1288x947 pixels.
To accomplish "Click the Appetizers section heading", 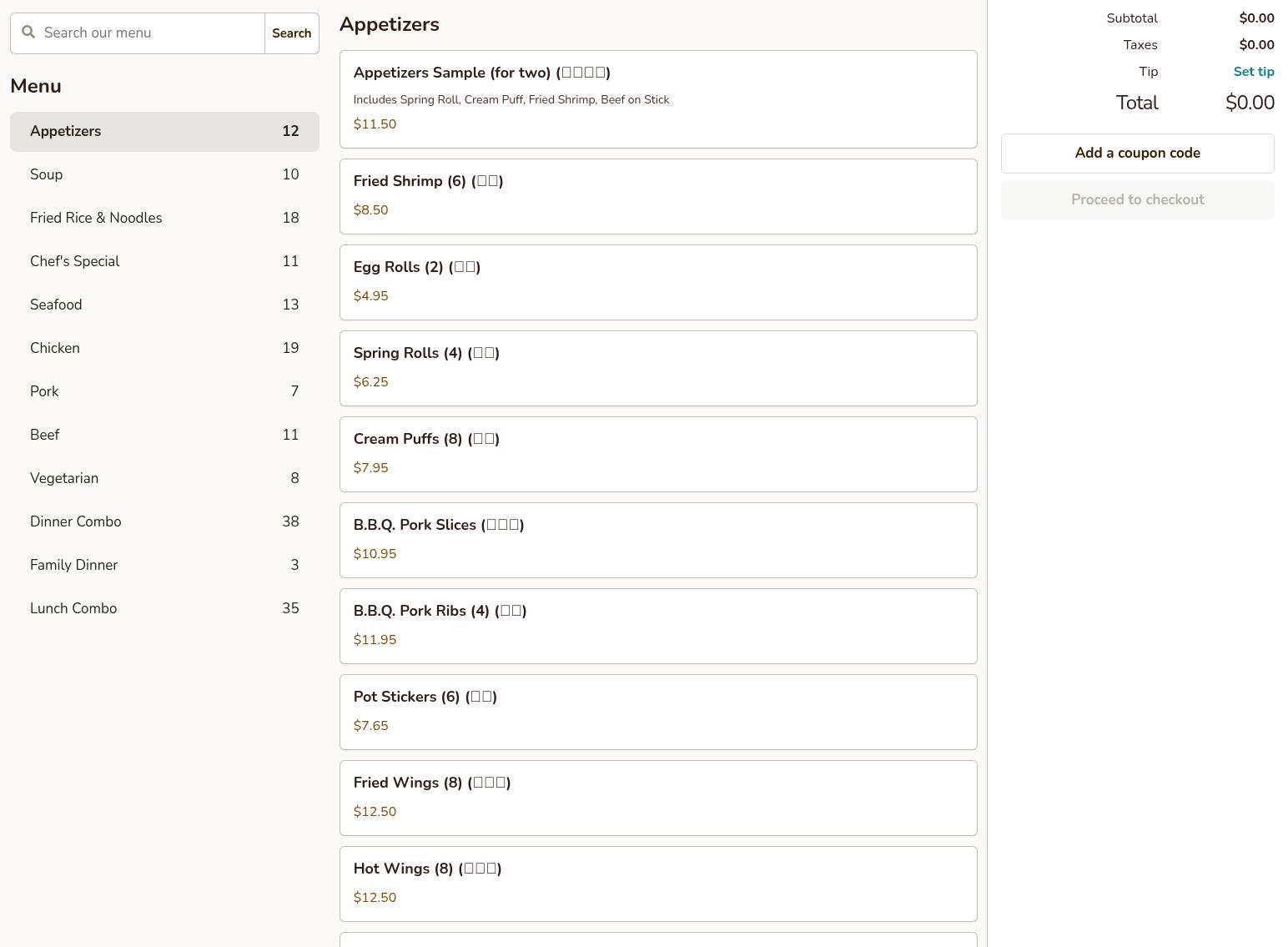I will tap(390, 24).
